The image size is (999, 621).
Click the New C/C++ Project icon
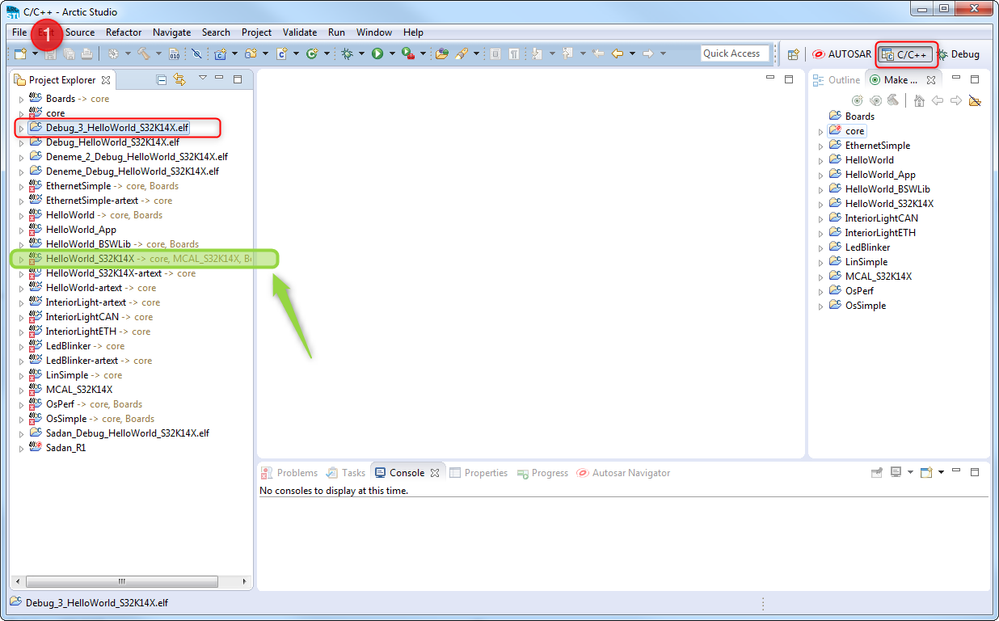pos(220,54)
